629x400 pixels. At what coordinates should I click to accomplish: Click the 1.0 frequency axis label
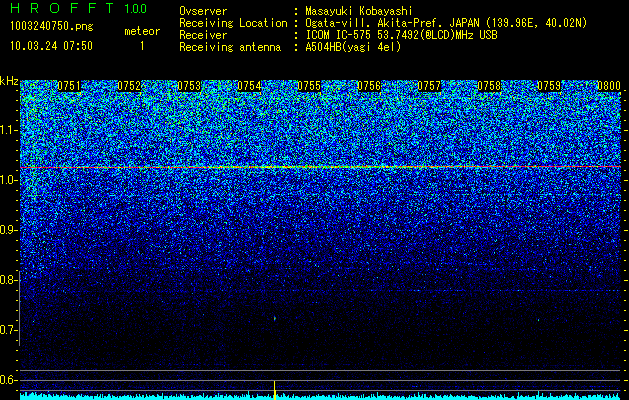[9, 181]
